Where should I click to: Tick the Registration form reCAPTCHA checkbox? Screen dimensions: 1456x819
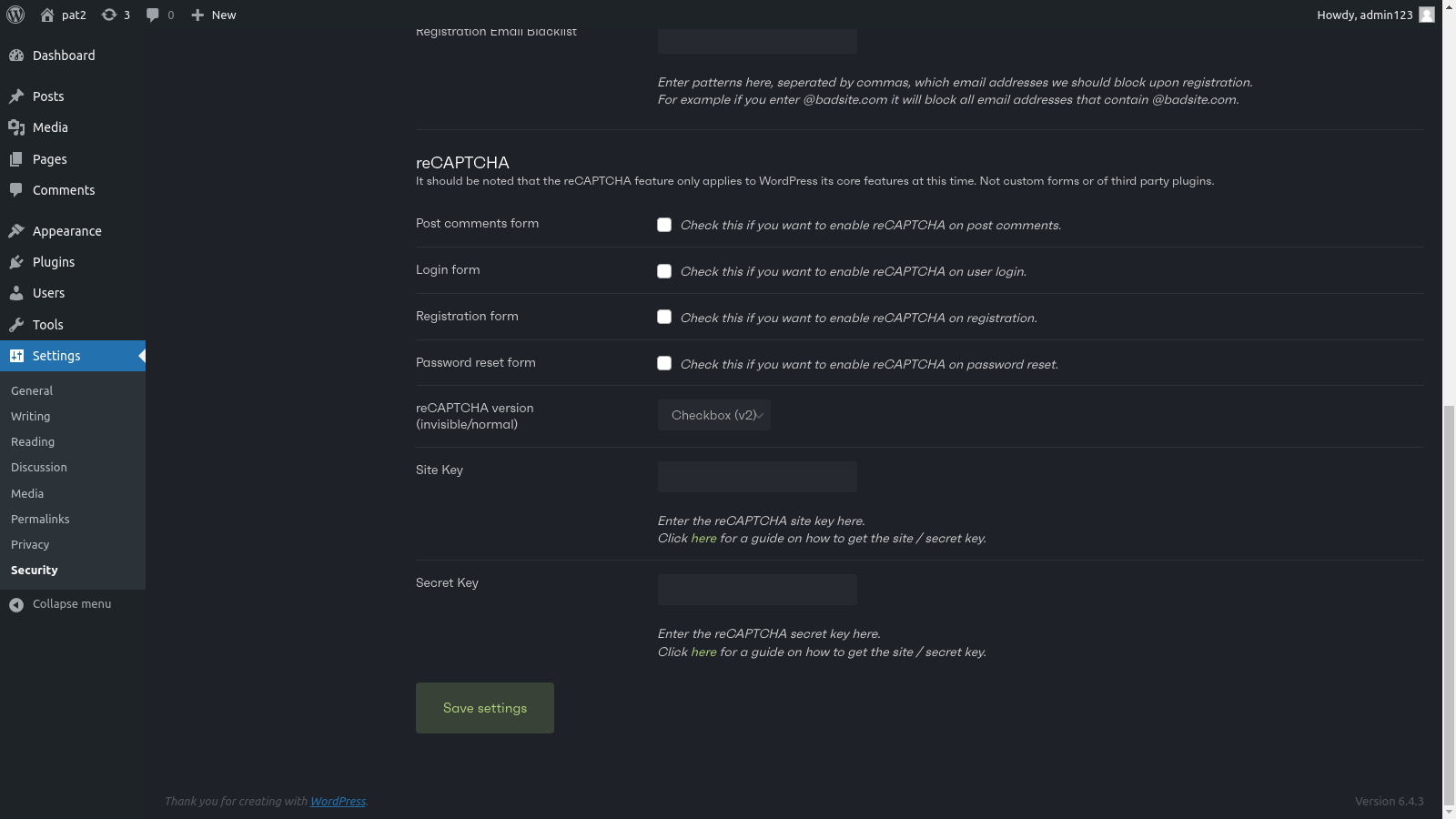[x=664, y=317]
